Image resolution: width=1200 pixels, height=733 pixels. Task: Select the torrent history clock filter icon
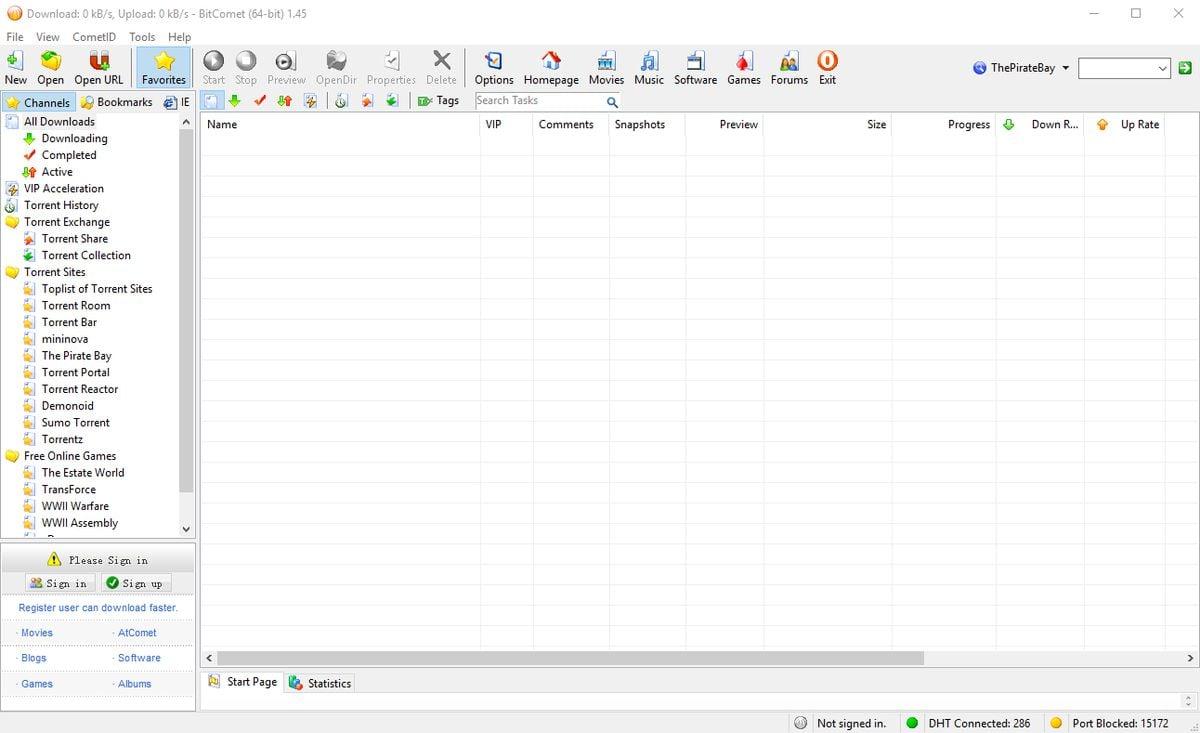(x=341, y=101)
